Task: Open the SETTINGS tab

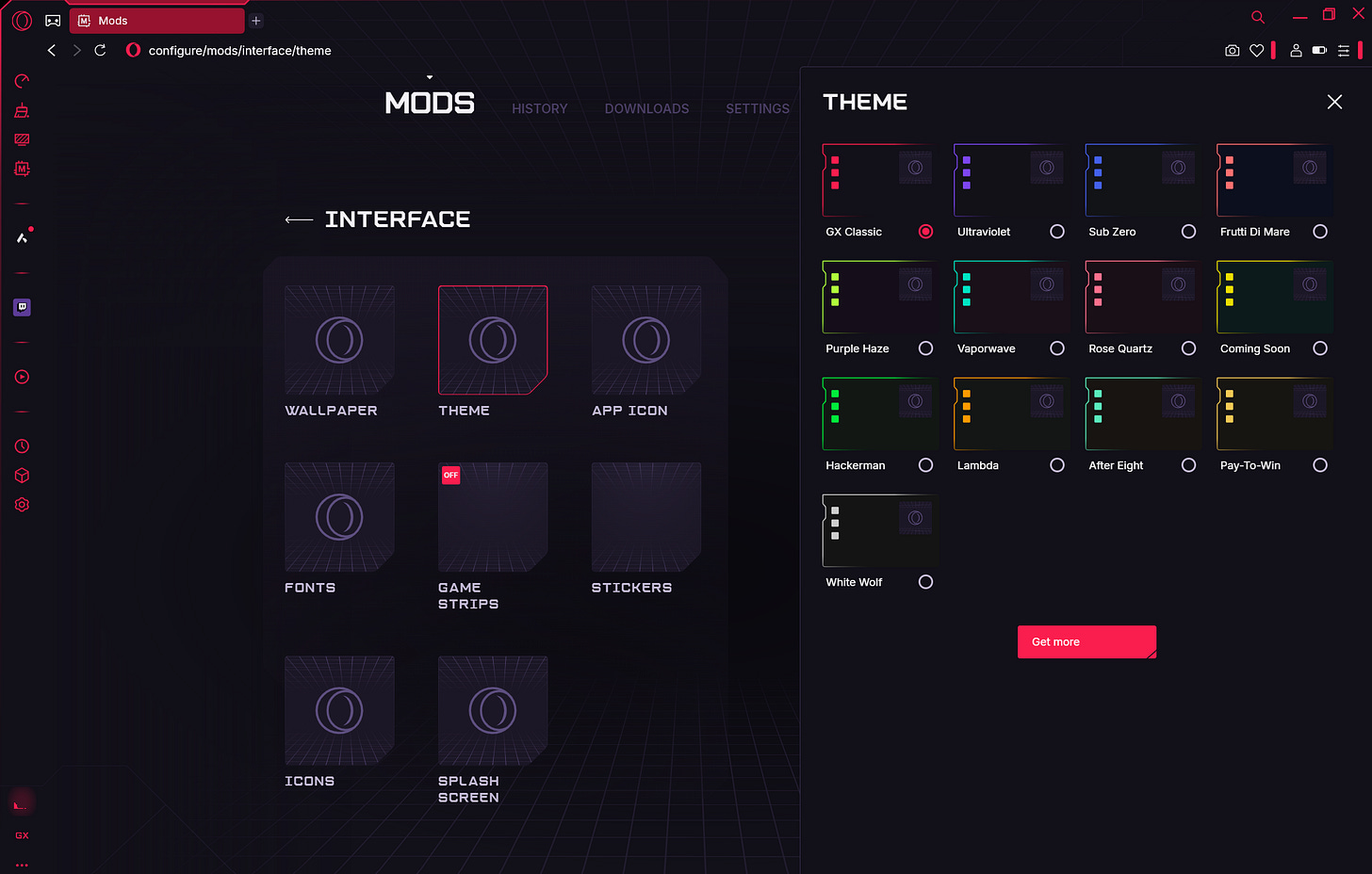Action: point(758,109)
